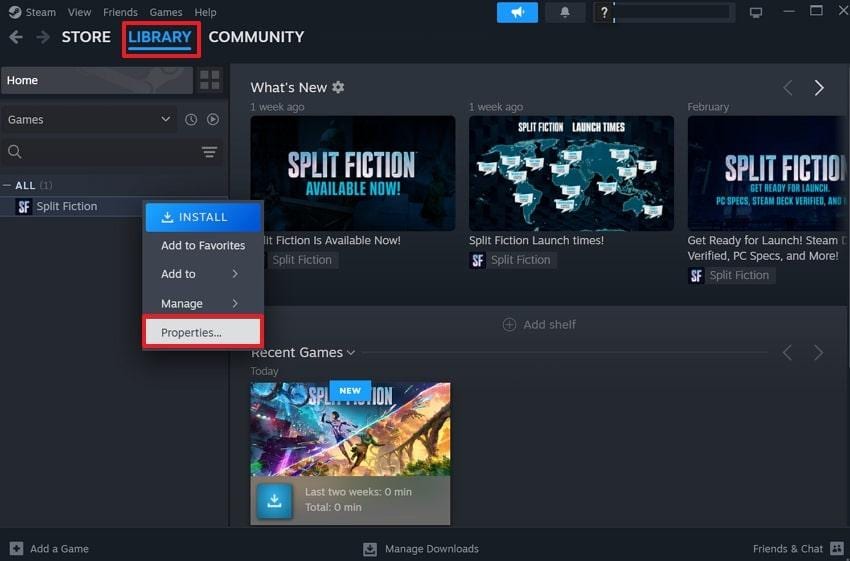Open advanced filter options icon
This screenshot has width=850, height=561.
point(209,152)
